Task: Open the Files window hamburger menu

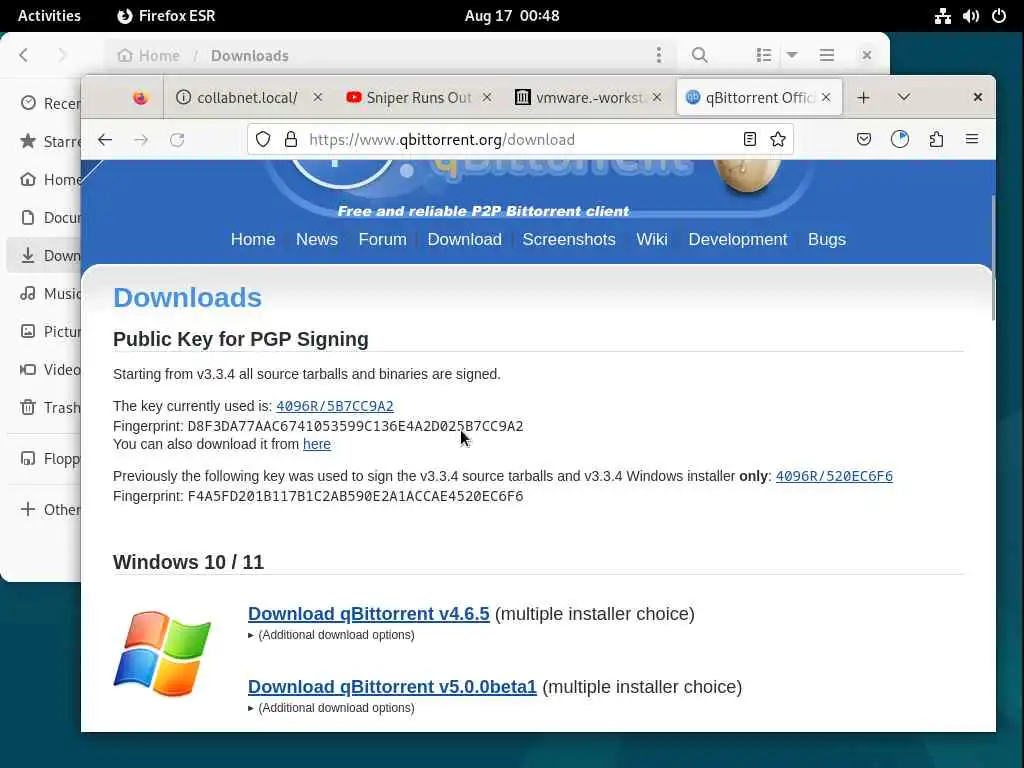Action: [827, 56]
